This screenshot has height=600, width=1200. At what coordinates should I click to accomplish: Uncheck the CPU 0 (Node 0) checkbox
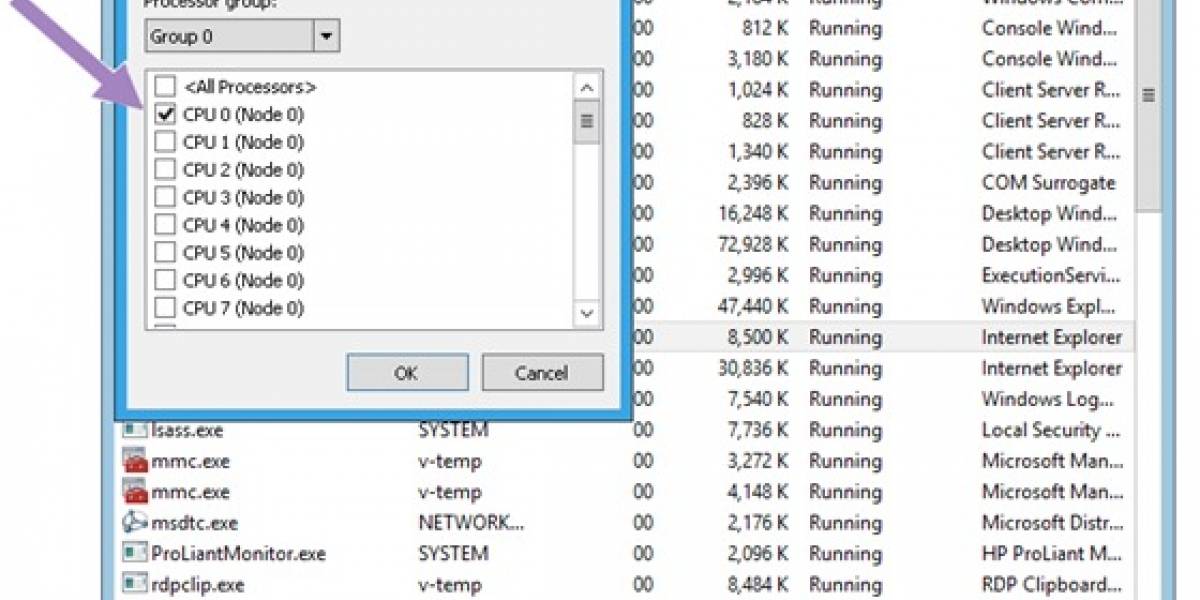[165, 115]
